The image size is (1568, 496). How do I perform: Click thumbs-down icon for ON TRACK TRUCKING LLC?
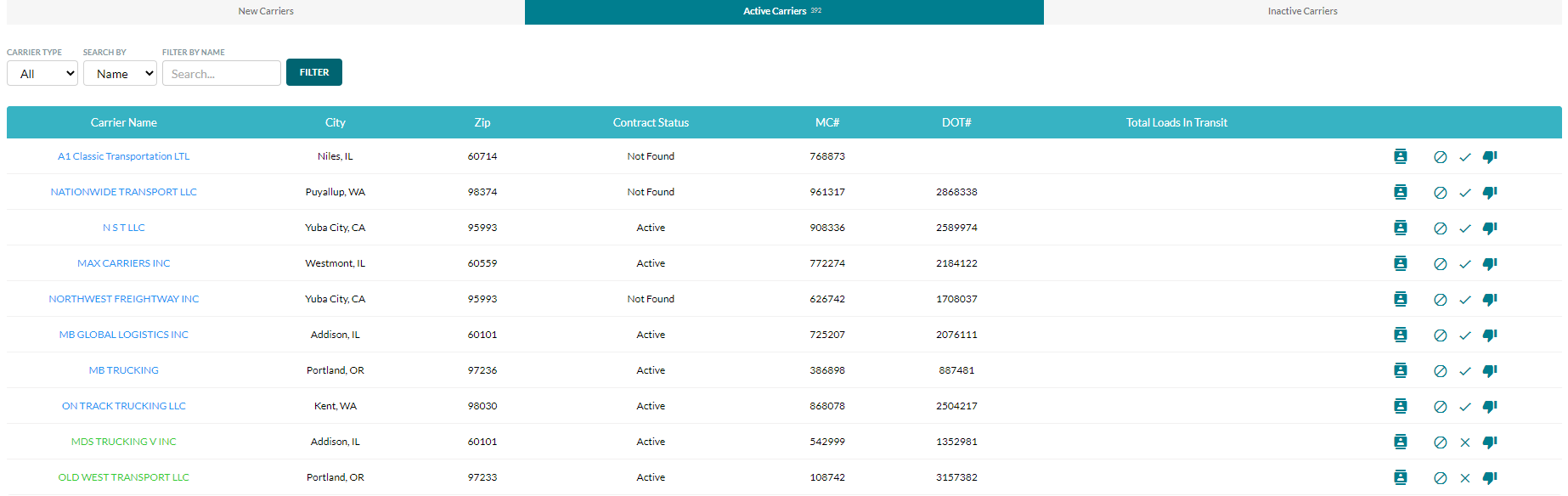1490,407
